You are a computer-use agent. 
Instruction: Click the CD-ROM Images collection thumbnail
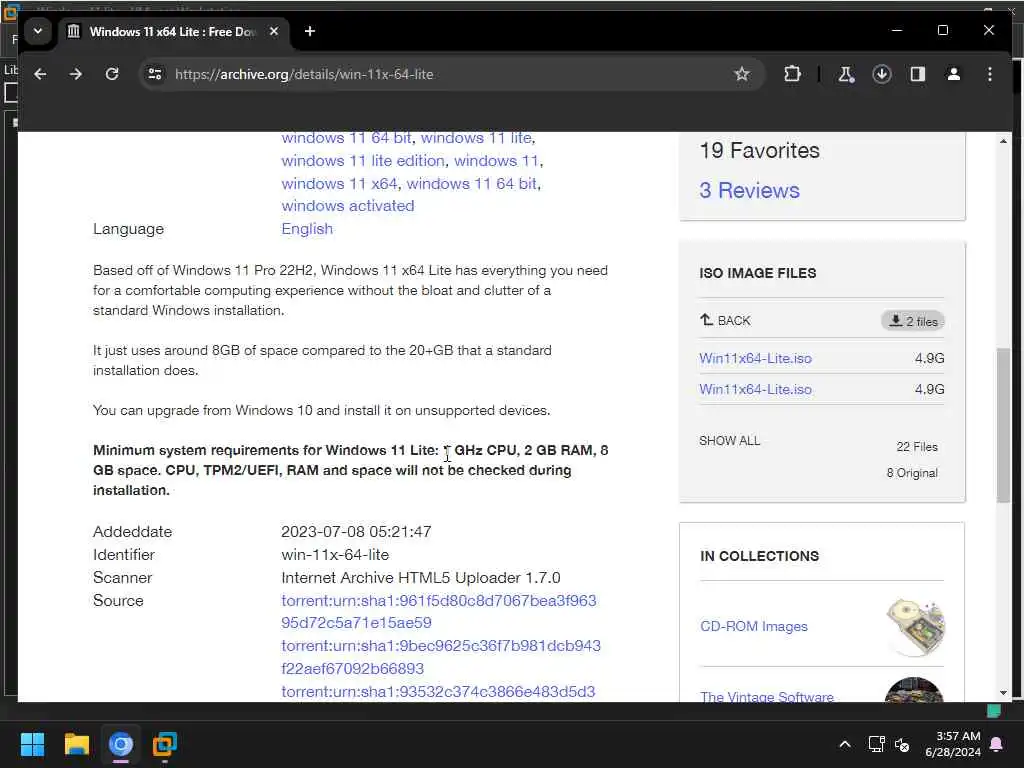(916, 627)
